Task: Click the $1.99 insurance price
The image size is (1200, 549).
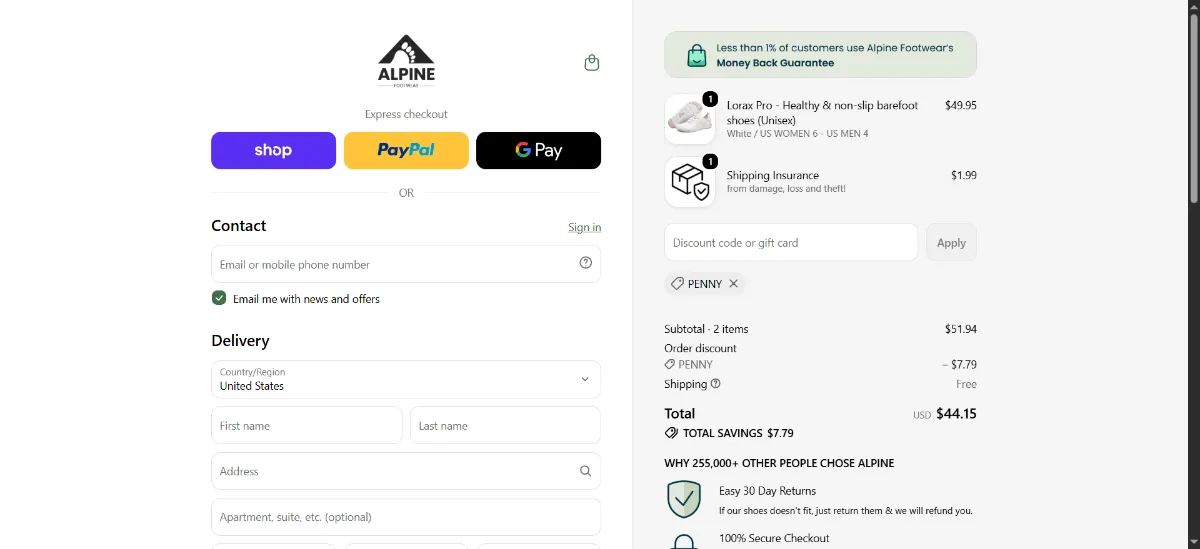Action: [964, 175]
